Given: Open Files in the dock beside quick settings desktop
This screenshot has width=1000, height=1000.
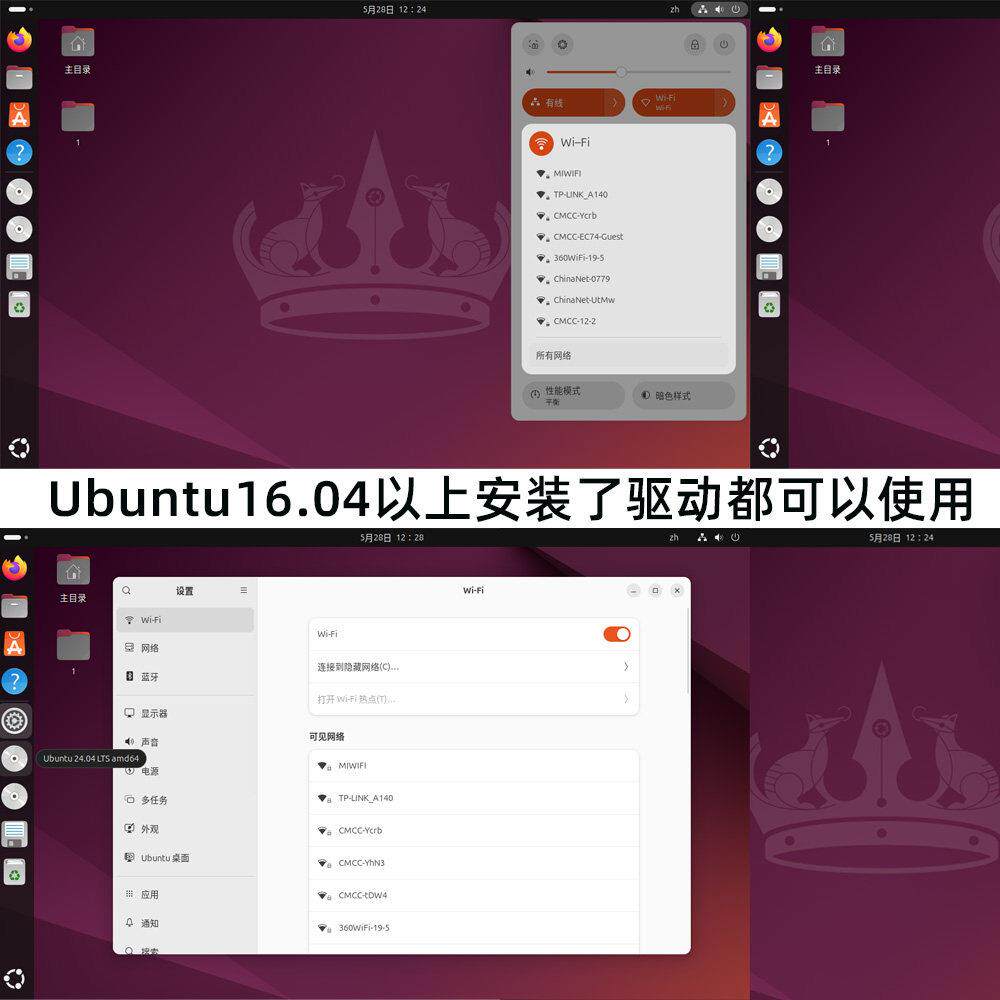Looking at the screenshot, I should [x=19, y=78].
